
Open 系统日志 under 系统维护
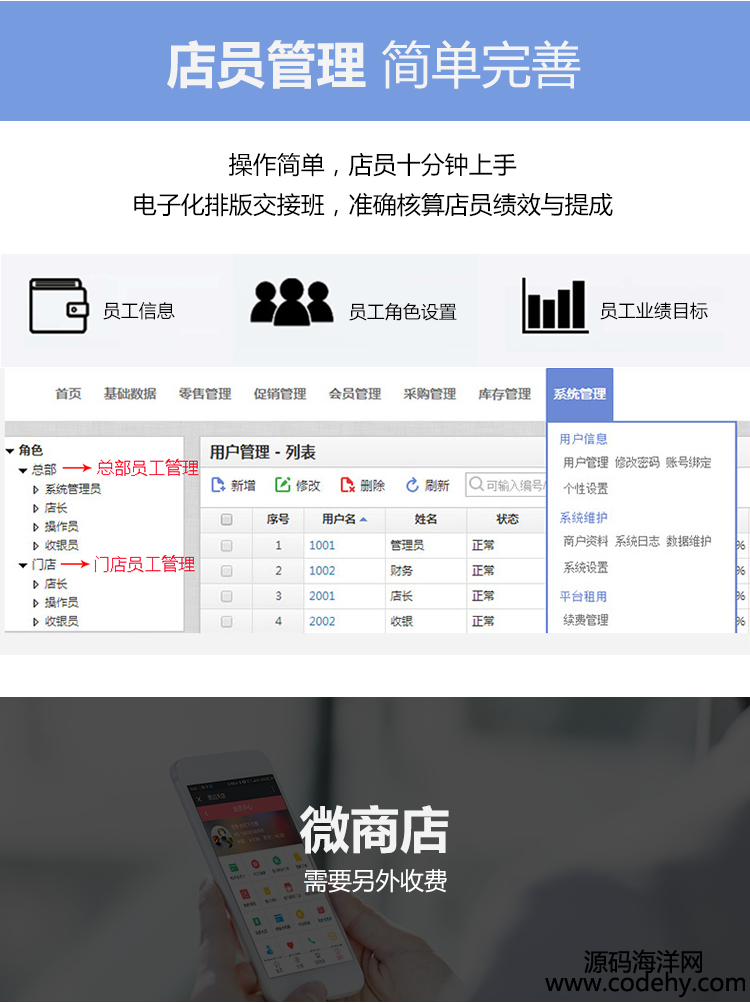637,541
